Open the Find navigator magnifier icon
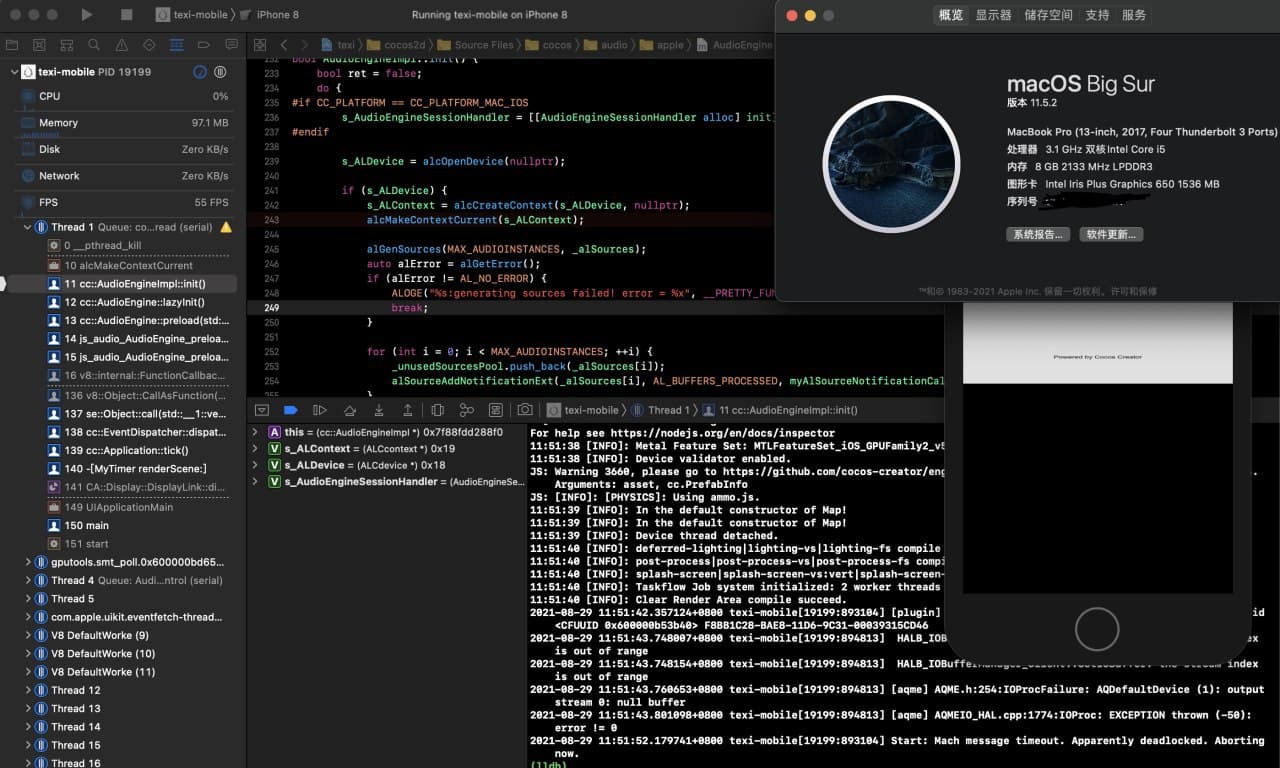The image size is (1280, 768). coord(94,45)
